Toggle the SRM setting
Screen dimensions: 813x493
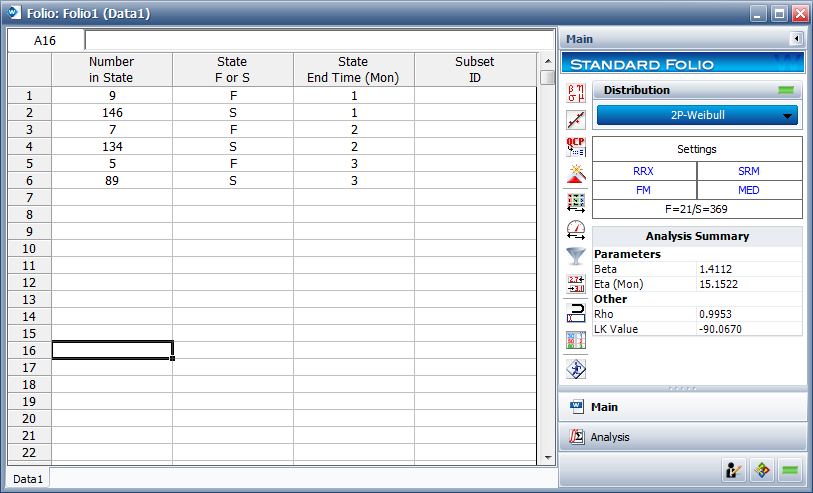pyautogui.click(x=749, y=171)
